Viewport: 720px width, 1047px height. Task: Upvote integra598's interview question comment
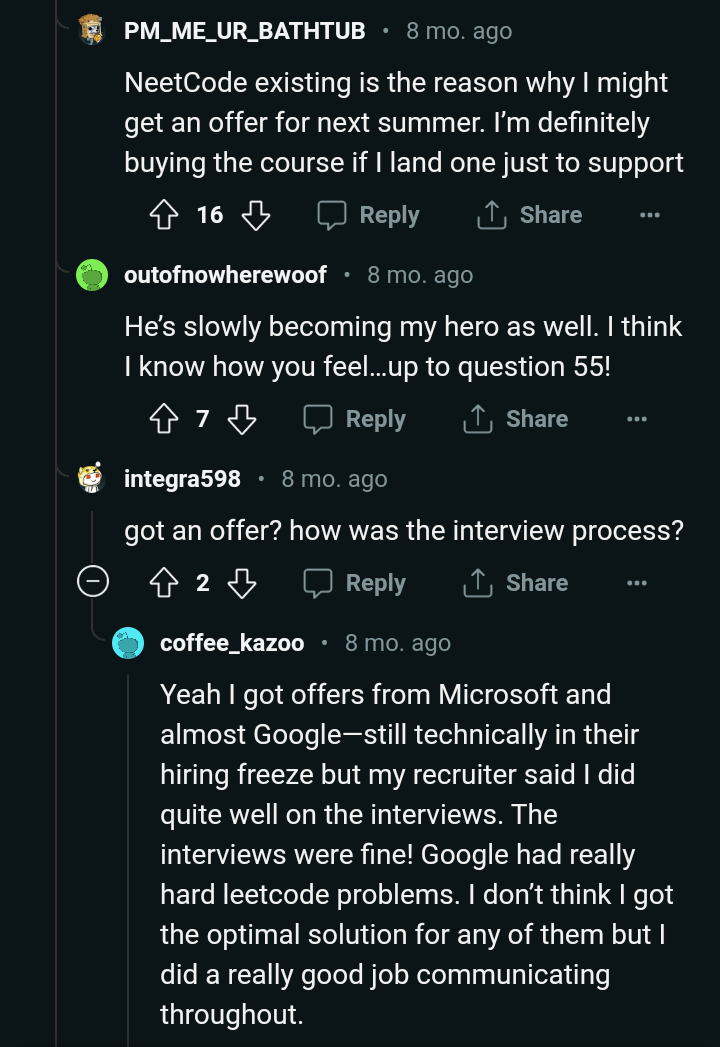click(163, 583)
